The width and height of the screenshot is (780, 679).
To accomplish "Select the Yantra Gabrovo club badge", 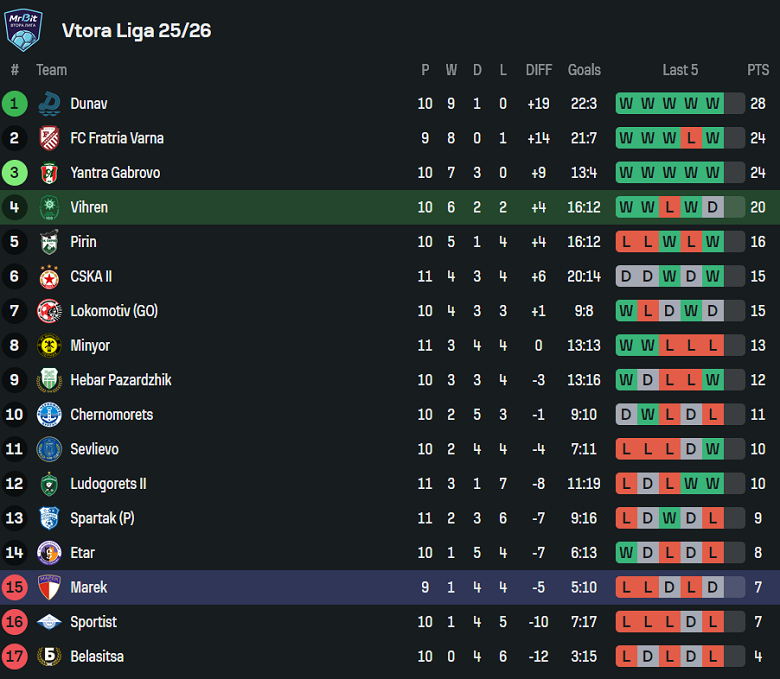I will click(49, 173).
